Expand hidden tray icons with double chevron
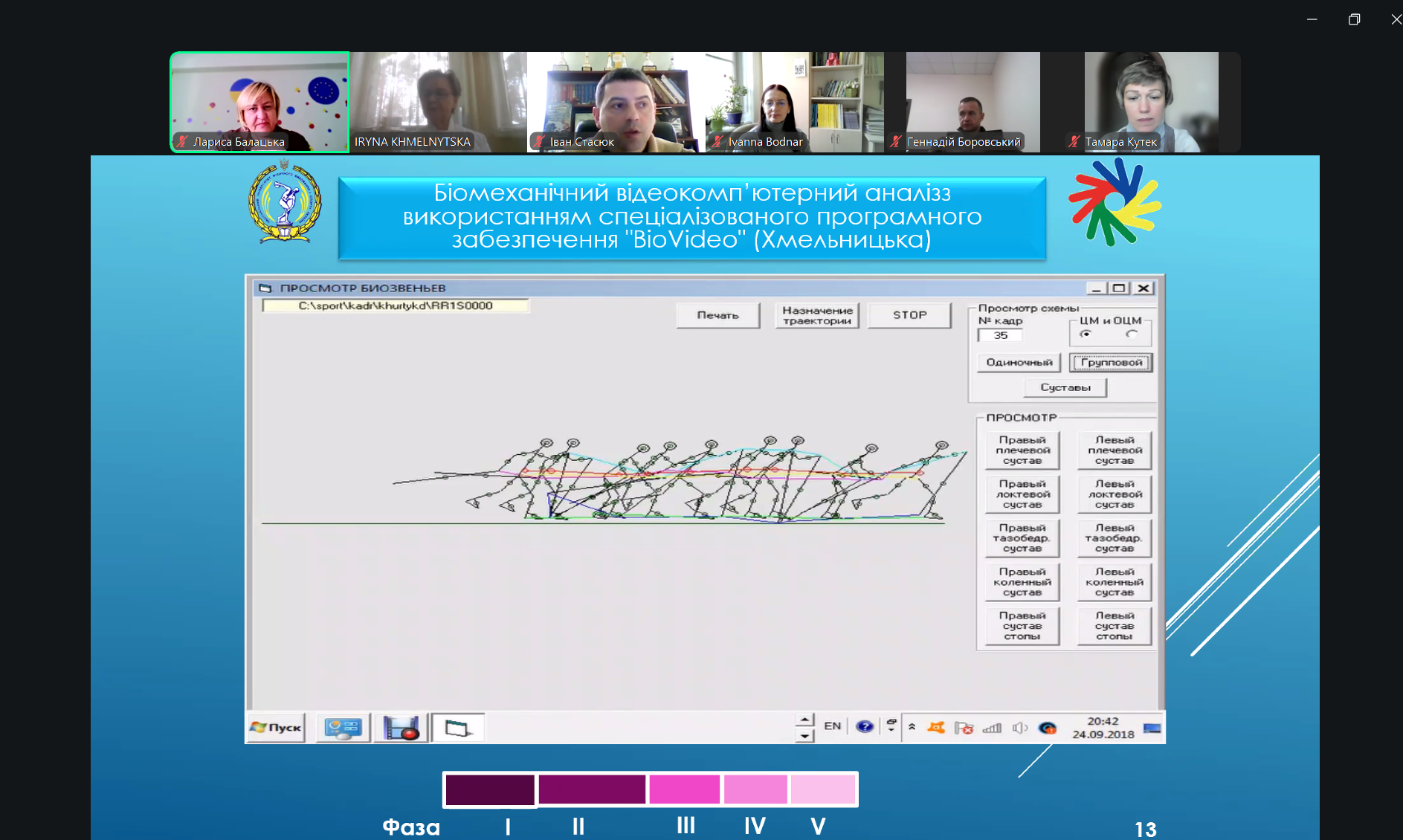This screenshot has width=1403, height=840. [912, 727]
